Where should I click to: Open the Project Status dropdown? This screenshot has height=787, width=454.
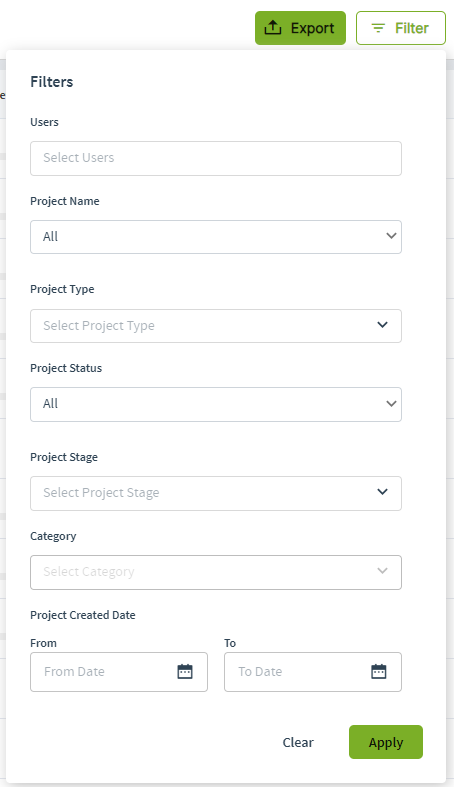click(x=216, y=404)
